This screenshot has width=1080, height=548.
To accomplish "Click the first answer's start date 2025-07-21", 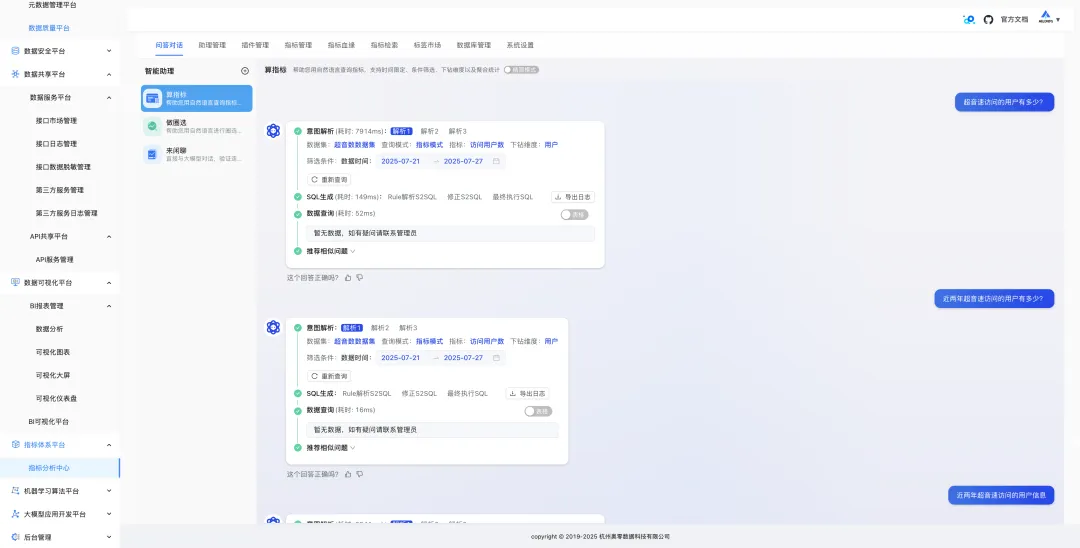I will [400, 161].
